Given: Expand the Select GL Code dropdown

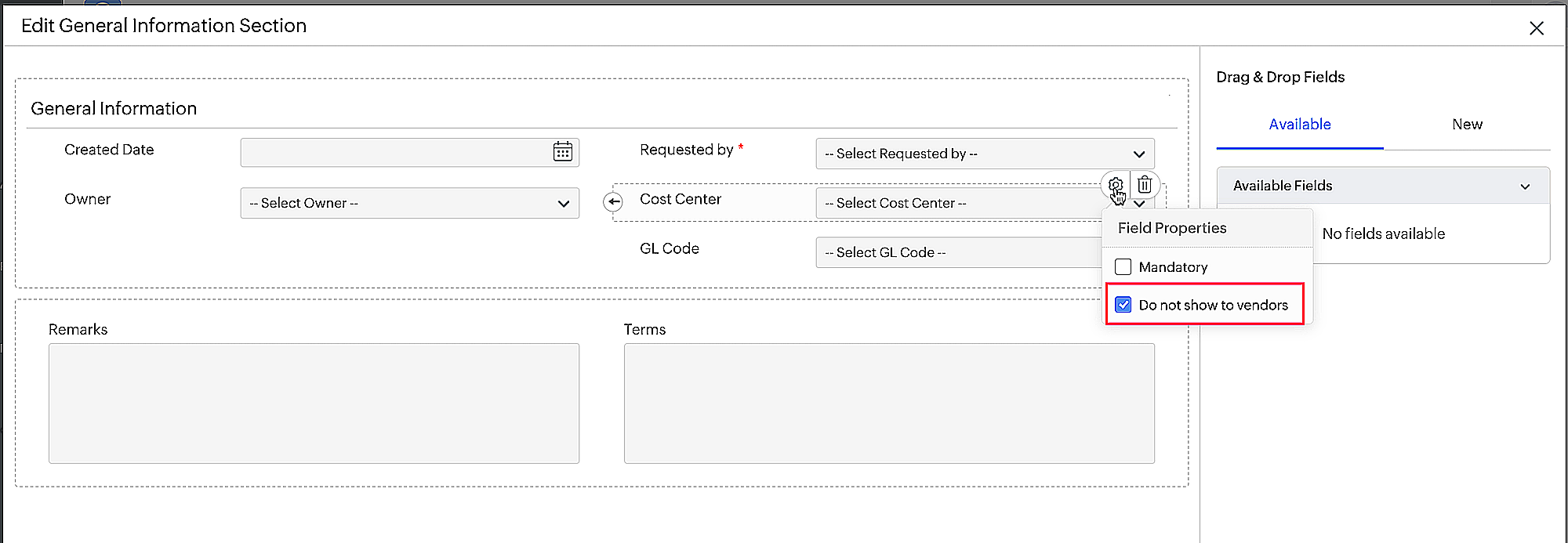Looking at the screenshot, I should point(958,252).
